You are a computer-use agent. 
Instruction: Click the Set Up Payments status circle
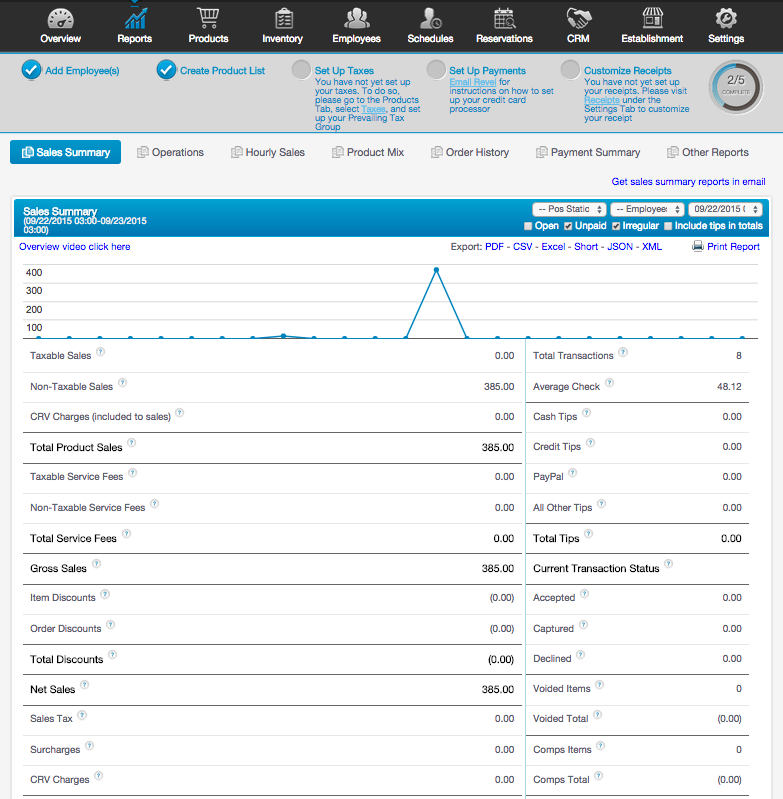(x=436, y=70)
